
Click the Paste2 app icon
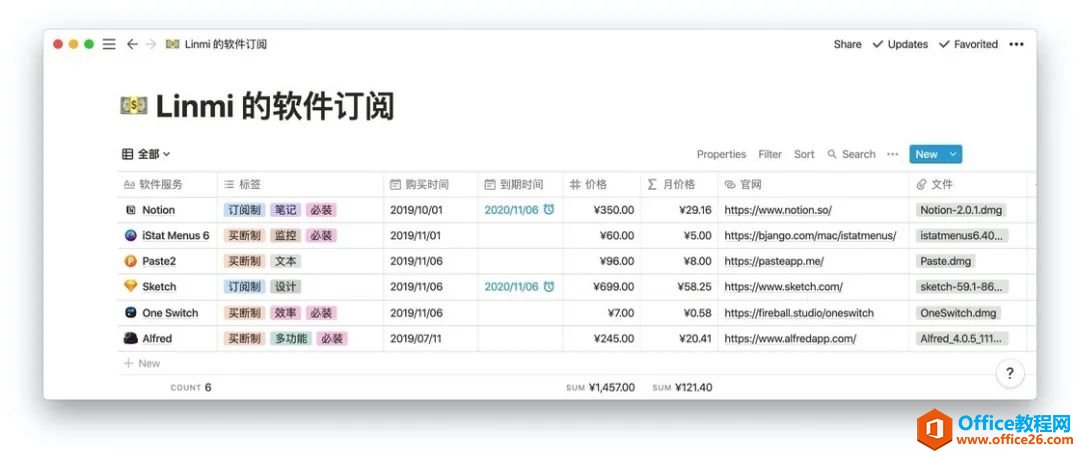131,261
